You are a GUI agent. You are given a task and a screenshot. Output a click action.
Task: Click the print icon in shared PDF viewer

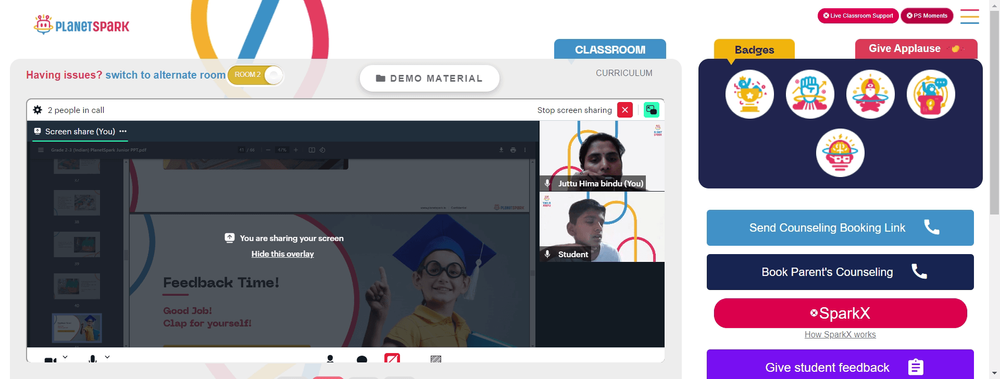pyautogui.click(x=513, y=150)
